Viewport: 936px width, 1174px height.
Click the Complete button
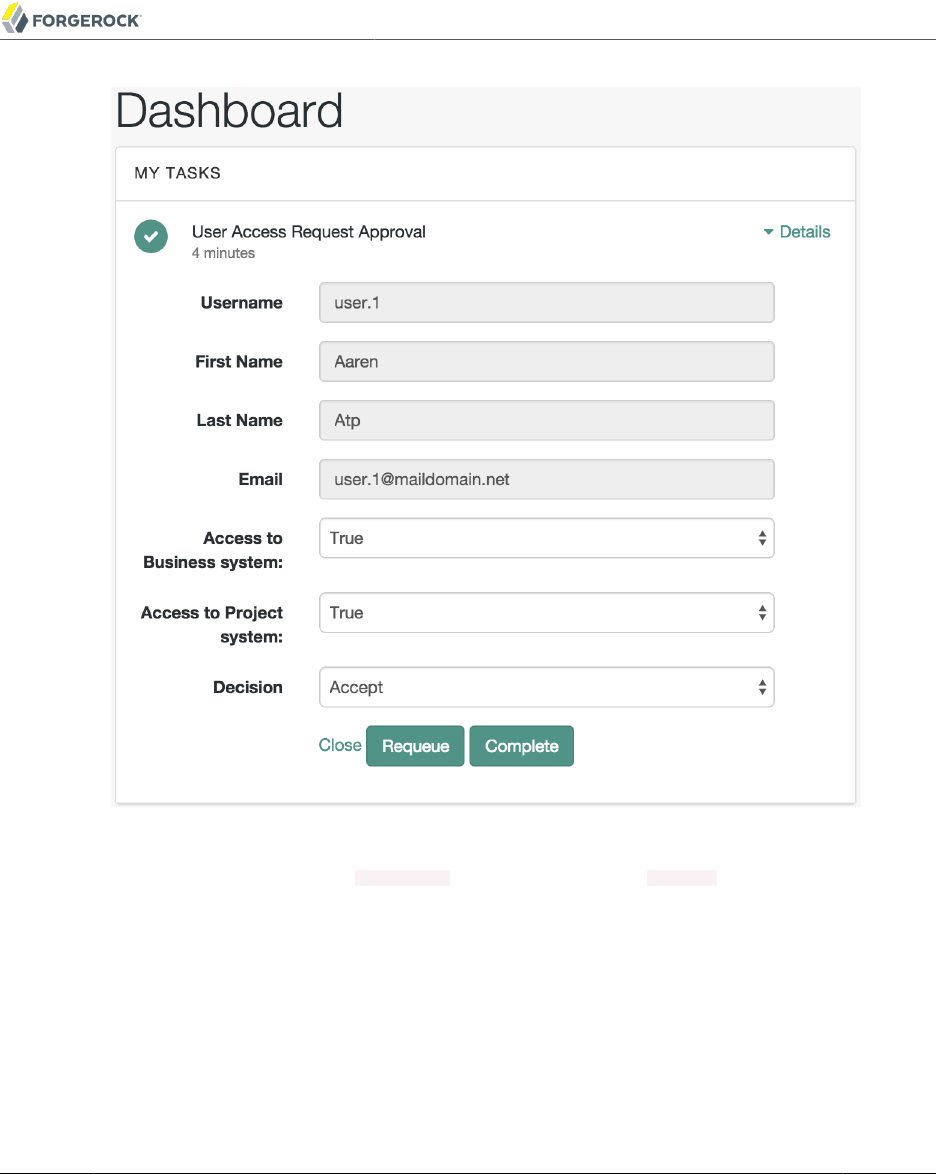[x=521, y=746]
